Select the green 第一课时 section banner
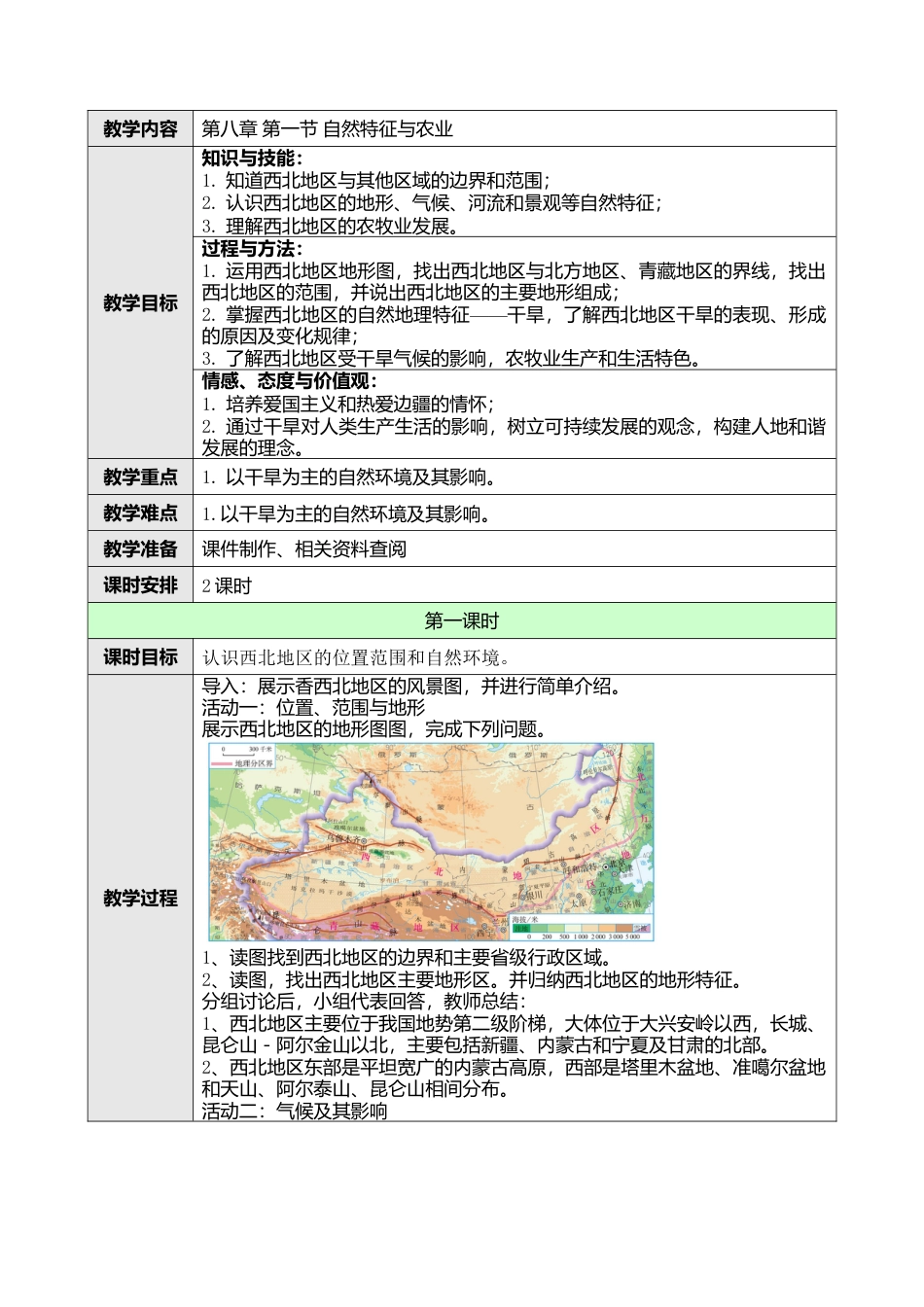Screen dimensions: 924x1307 (462, 617)
